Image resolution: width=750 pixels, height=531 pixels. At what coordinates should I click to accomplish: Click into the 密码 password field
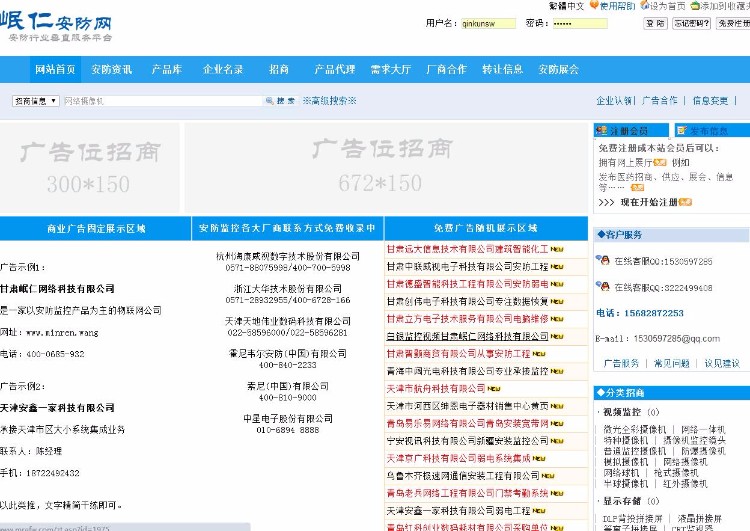point(579,23)
